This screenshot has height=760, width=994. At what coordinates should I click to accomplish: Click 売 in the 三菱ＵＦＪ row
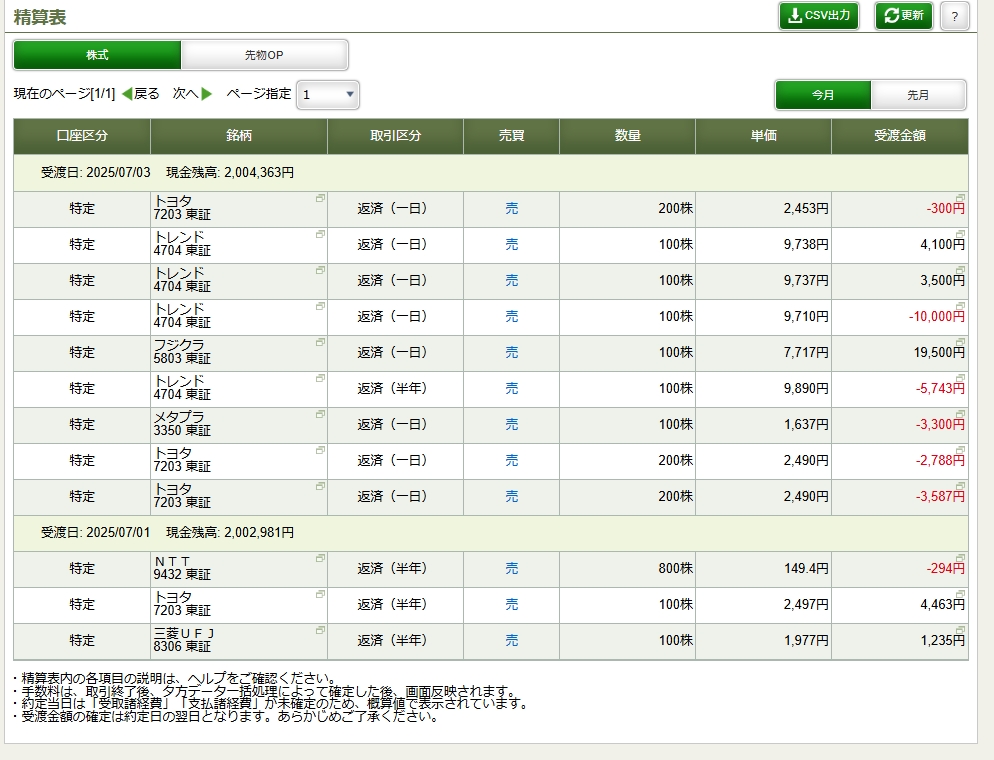click(x=512, y=641)
